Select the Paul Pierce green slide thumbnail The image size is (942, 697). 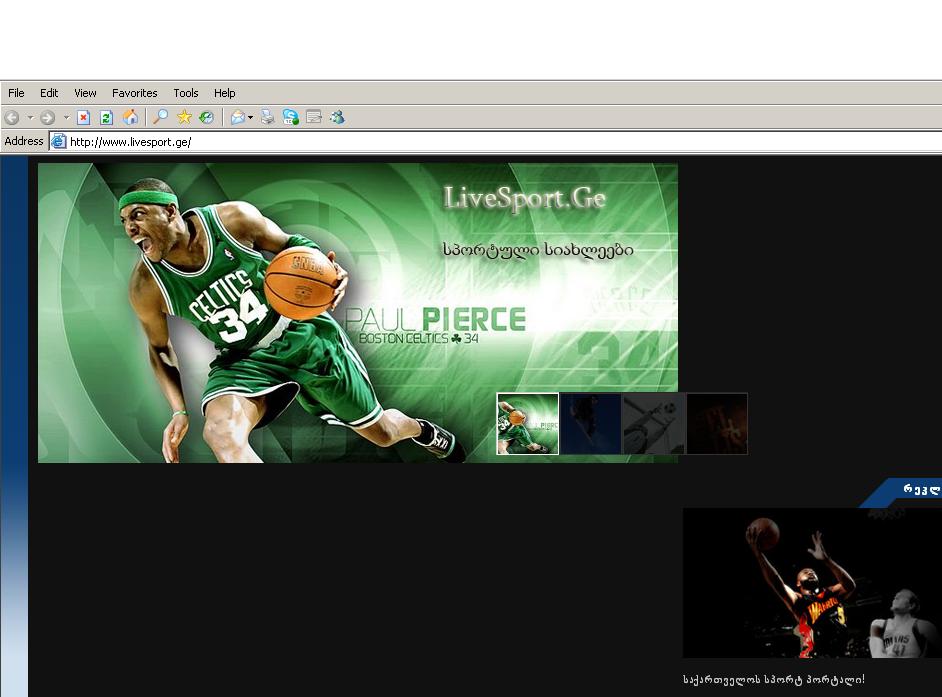point(527,424)
